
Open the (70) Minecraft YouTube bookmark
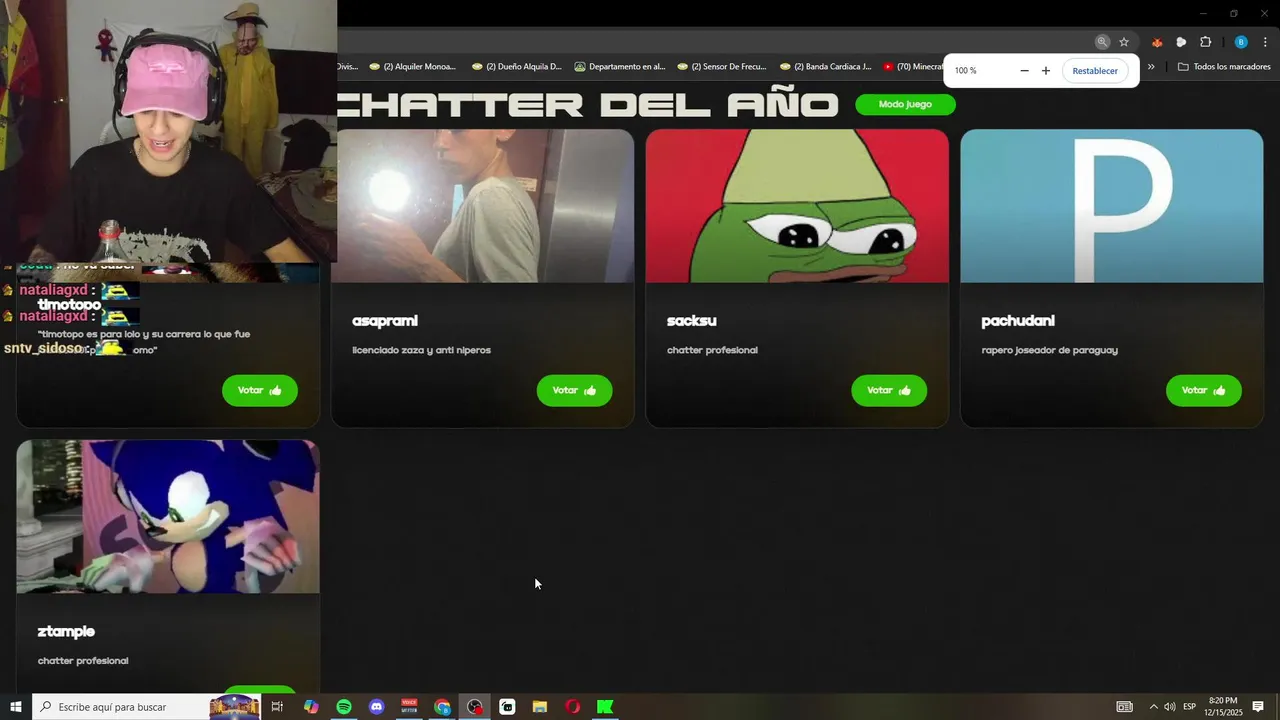click(913, 67)
